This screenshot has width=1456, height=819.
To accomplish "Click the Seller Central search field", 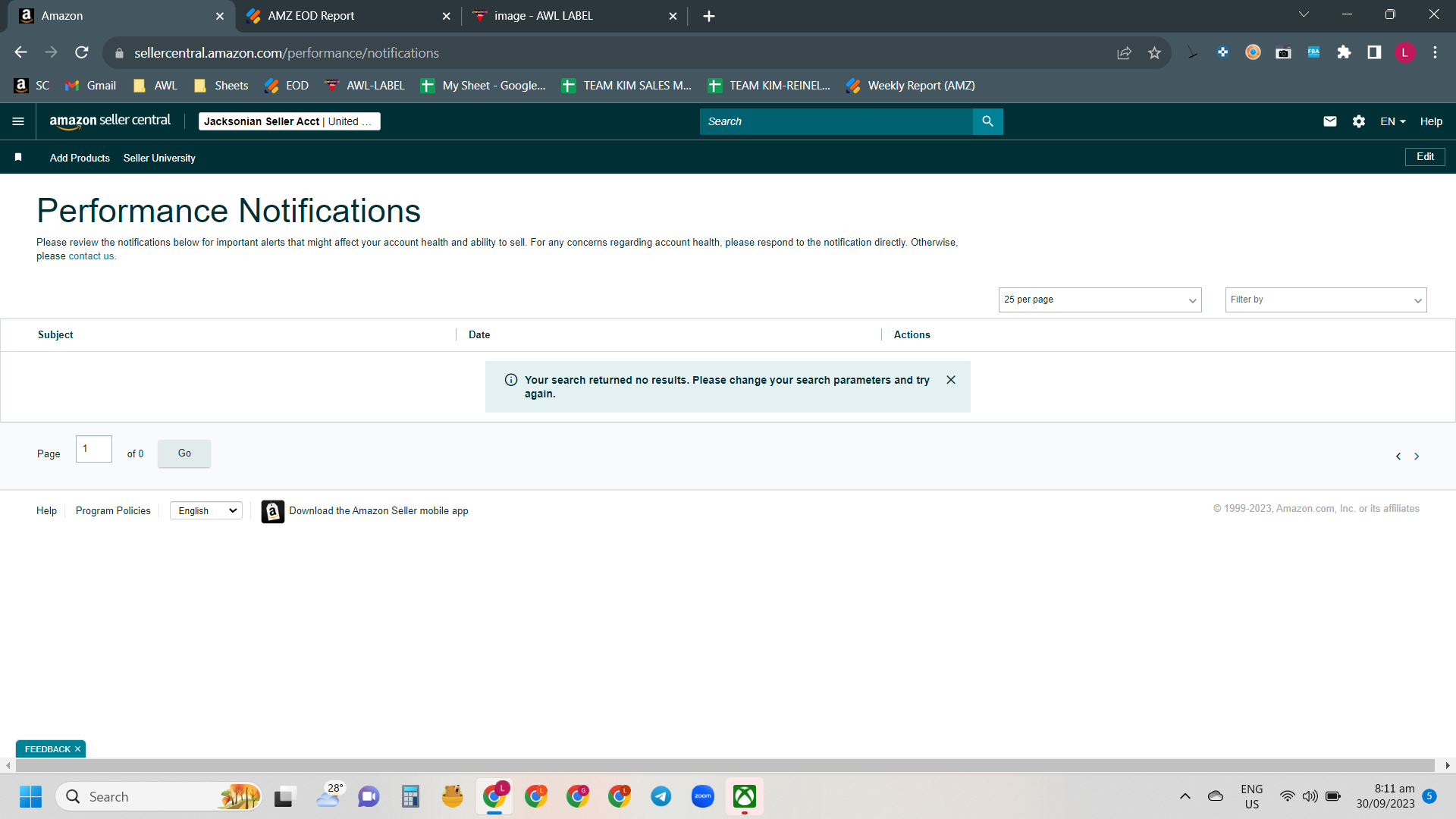I will click(836, 121).
